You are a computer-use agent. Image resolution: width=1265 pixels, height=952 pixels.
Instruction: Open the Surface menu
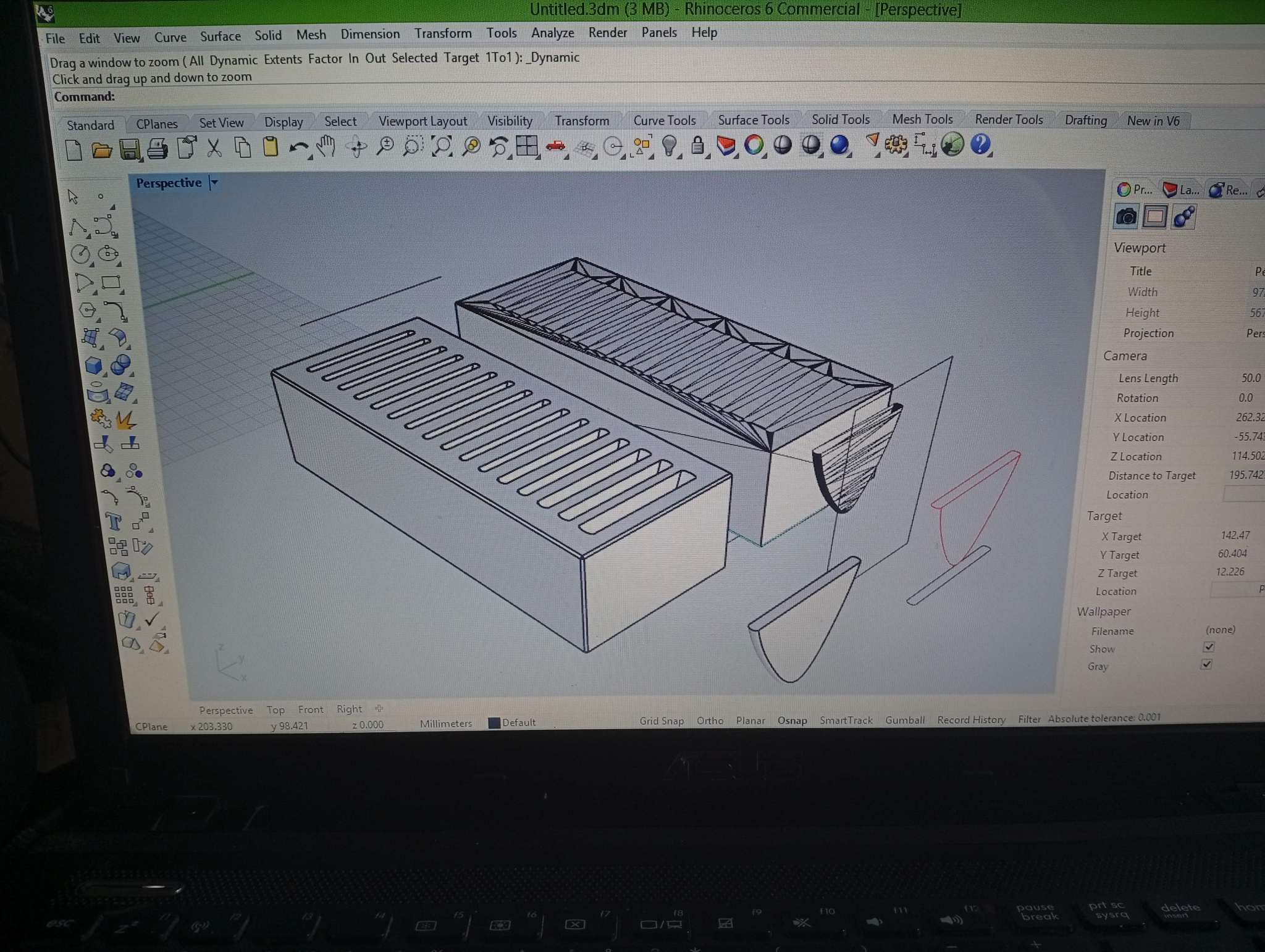(220, 36)
